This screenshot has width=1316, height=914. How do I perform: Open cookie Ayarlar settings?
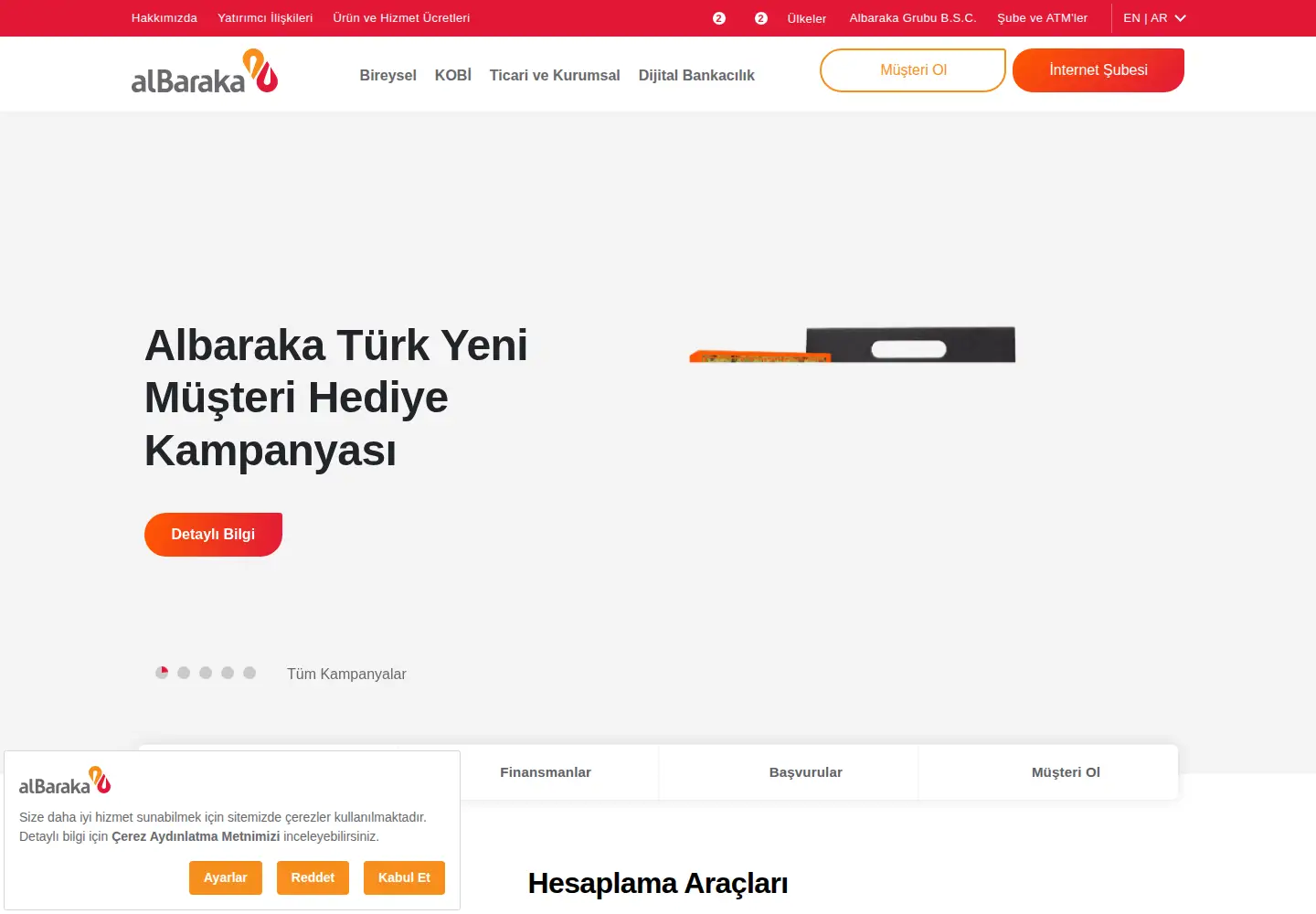(226, 877)
